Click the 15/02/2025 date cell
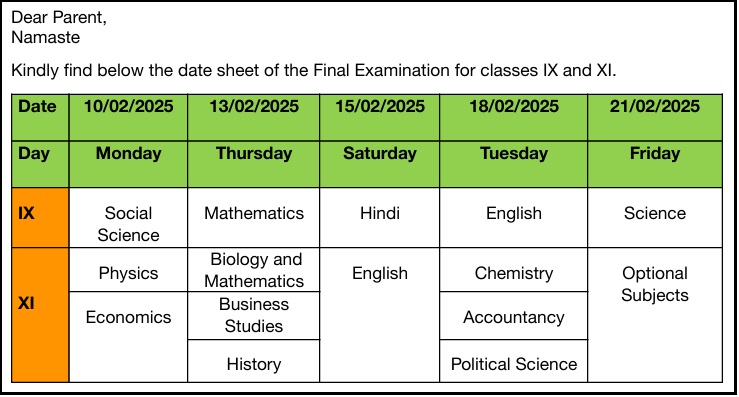 pyautogui.click(x=379, y=117)
